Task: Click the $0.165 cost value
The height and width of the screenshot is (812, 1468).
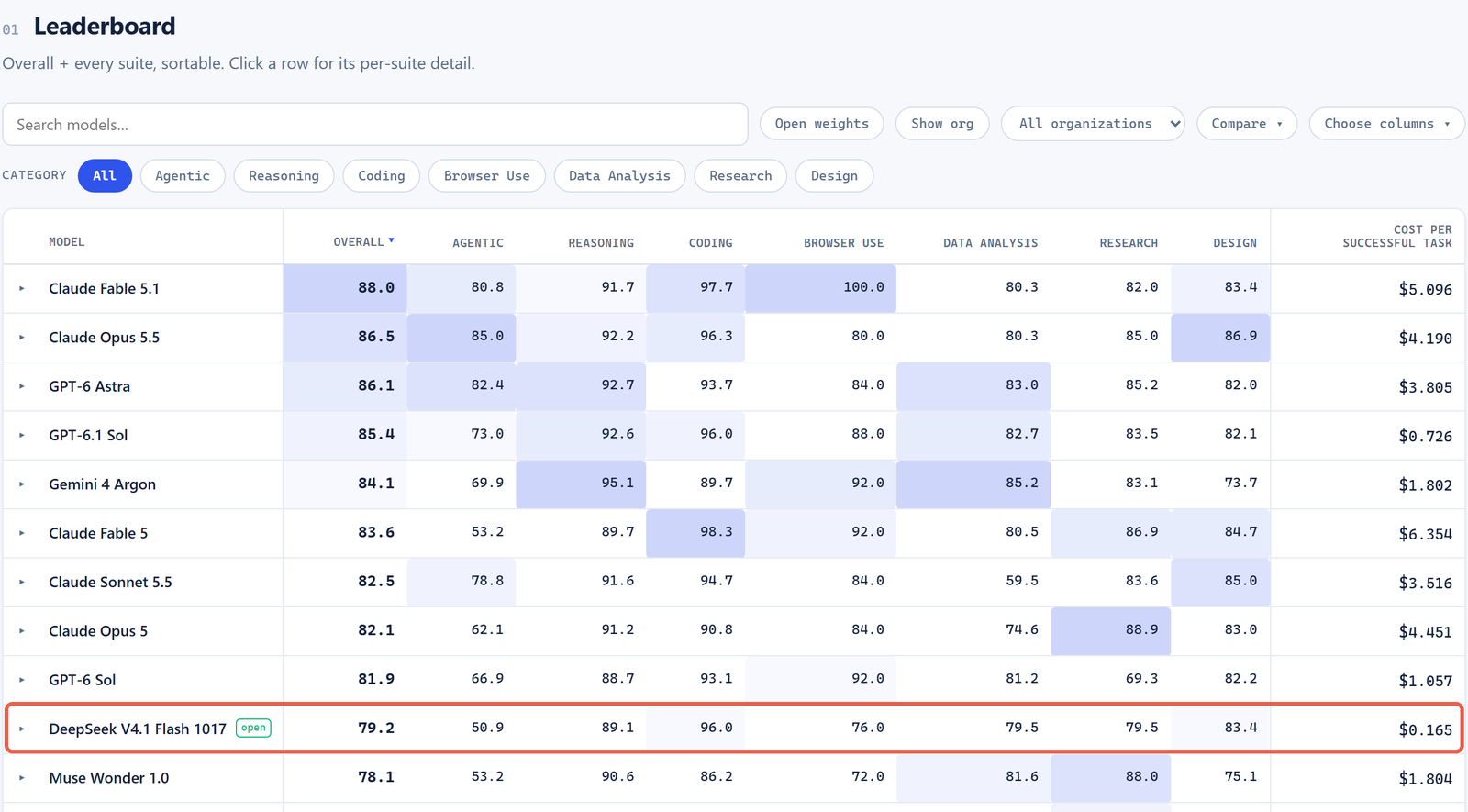Action: [1425, 729]
